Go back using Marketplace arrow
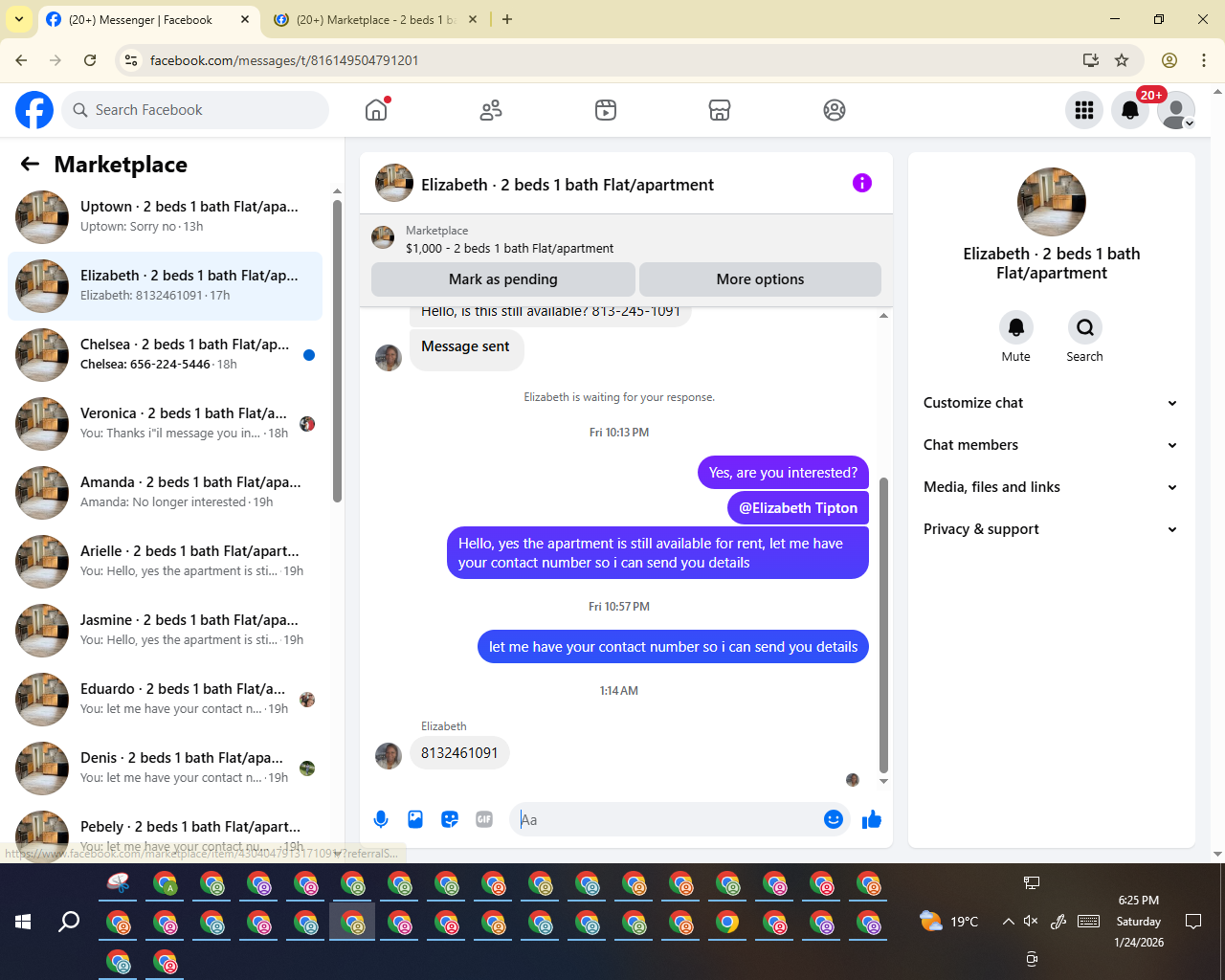 click(x=30, y=164)
